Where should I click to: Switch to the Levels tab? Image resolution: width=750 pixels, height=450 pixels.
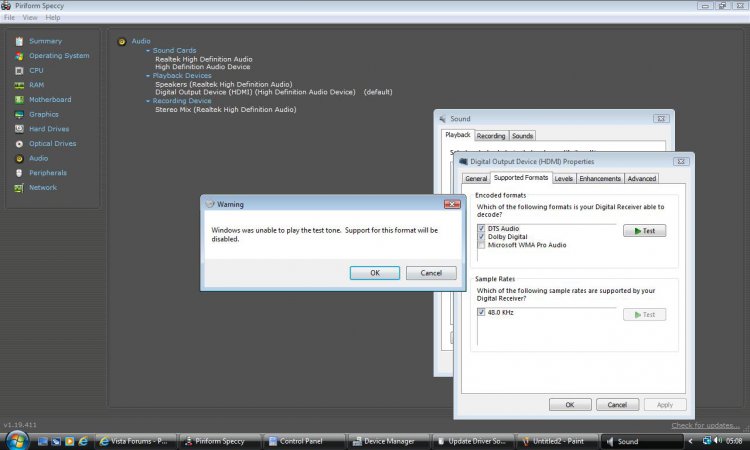pos(563,178)
